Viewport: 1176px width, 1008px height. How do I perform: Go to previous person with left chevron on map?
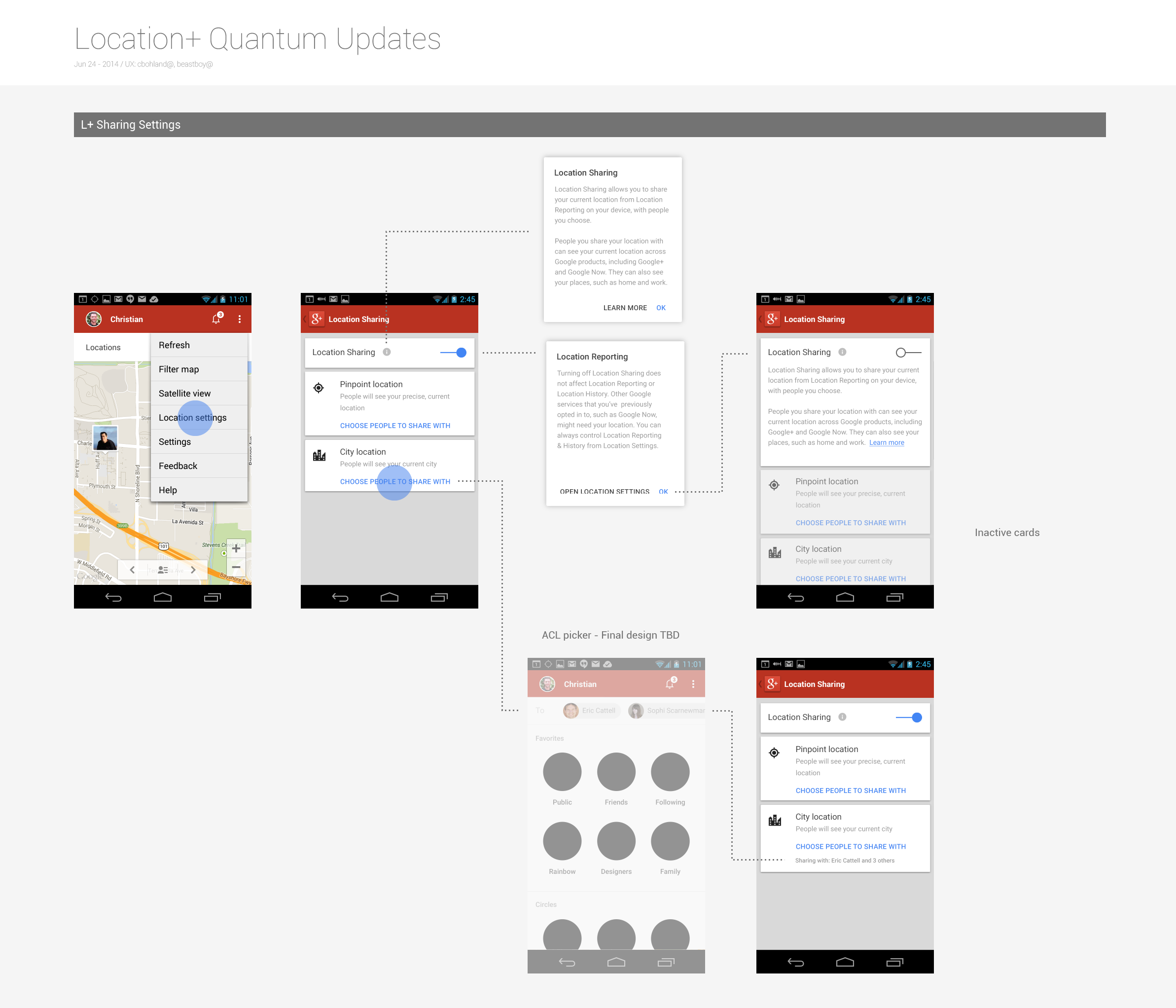click(132, 570)
